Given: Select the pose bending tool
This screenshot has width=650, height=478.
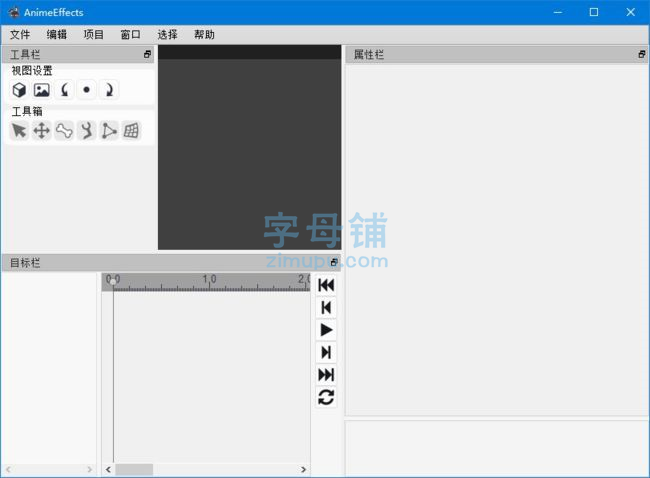Looking at the screenshot, I should point(86,131).
